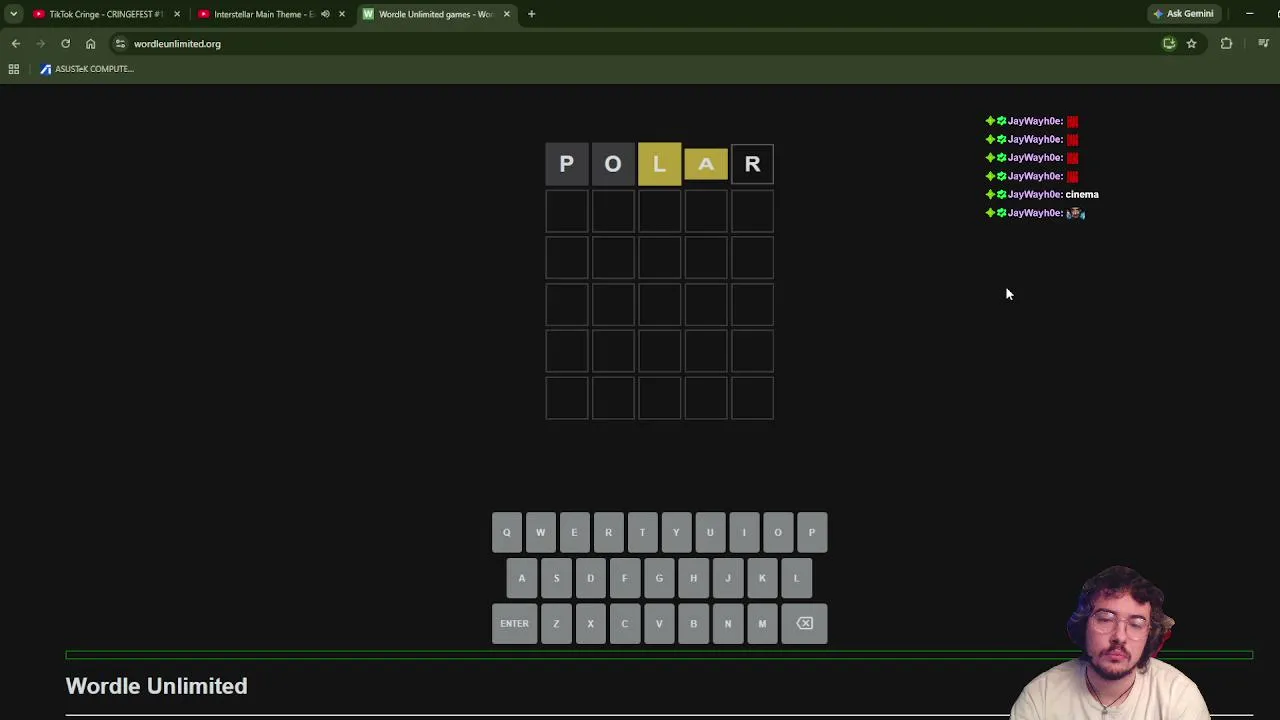This screenshot has height=720, width=1280.
Task: Tap the E key on Wordle keyboard
Action: pyautogui.click(x=574, y=533)
